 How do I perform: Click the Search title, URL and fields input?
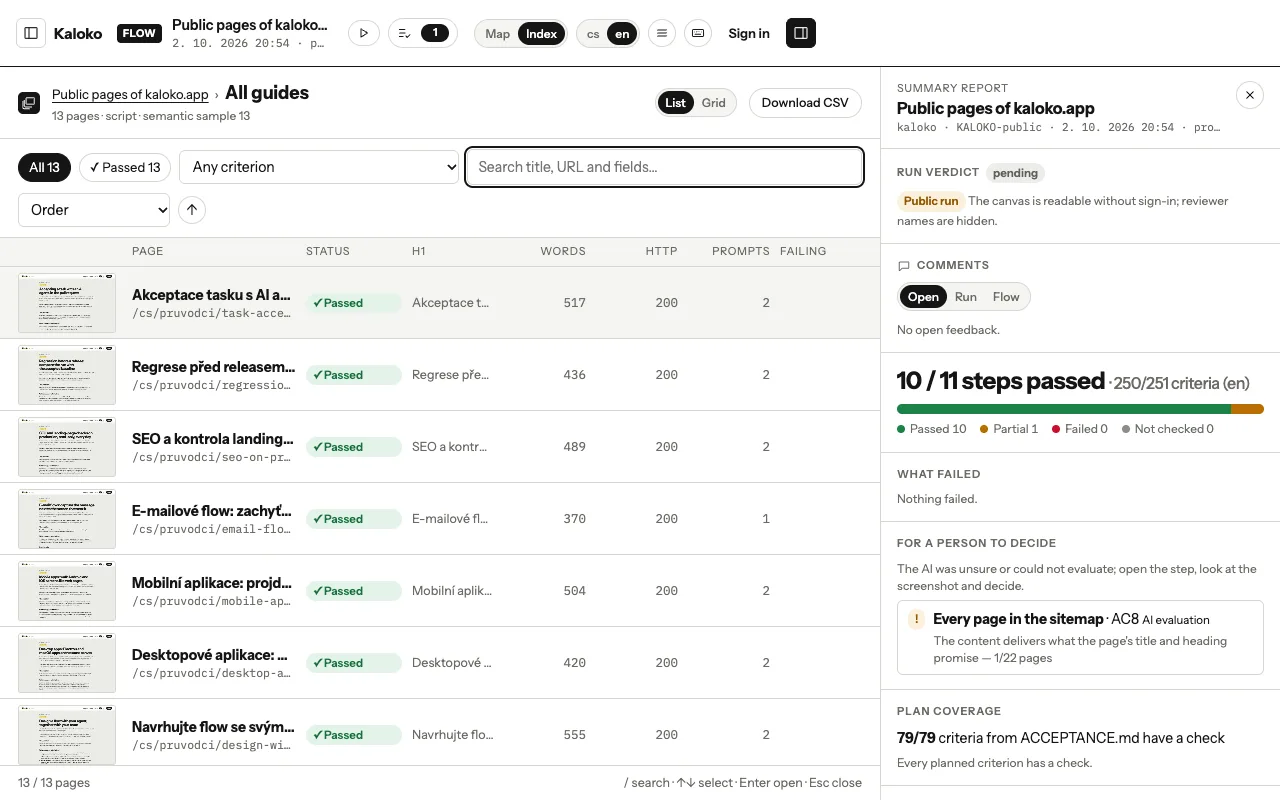(x=665, y=167)
